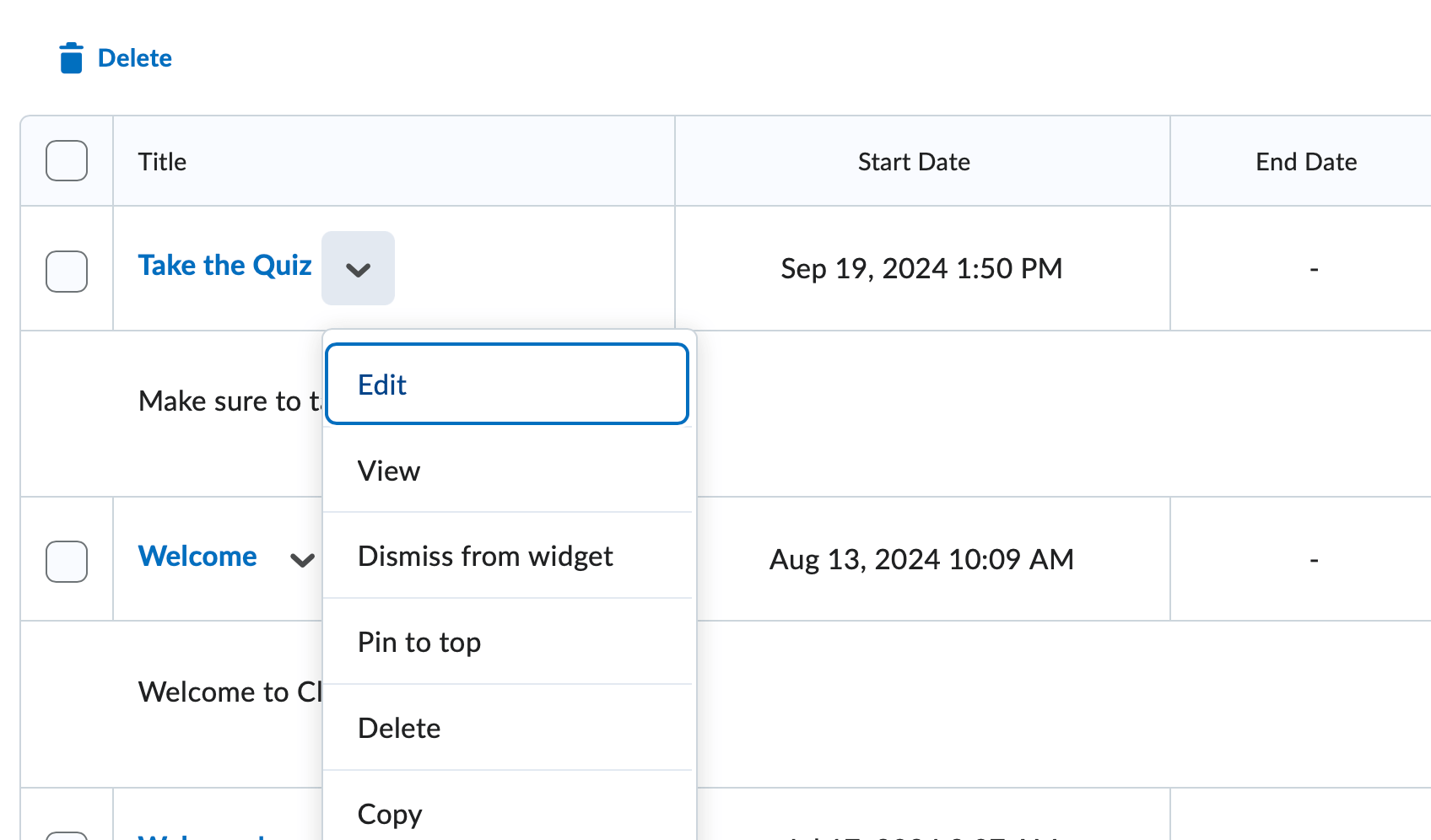Screen dimensions: 1431x840
Task: Choose Dismiss from widget option
Action: click(506, 557)
